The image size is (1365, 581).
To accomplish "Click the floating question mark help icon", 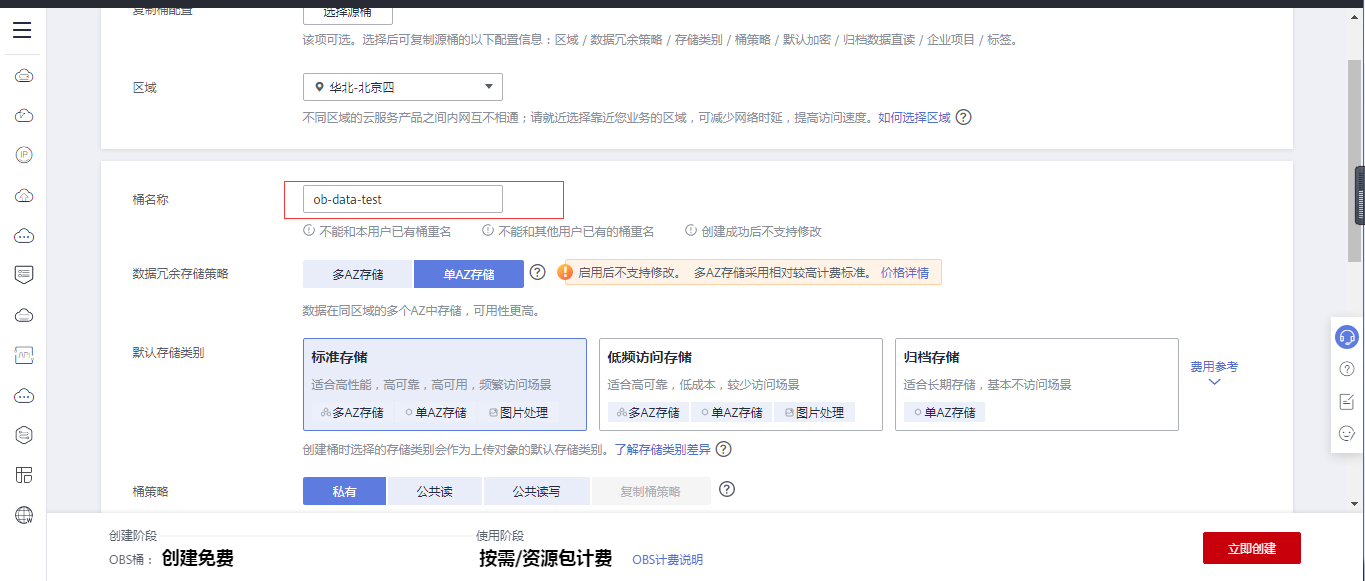I will click(1347, 369).
